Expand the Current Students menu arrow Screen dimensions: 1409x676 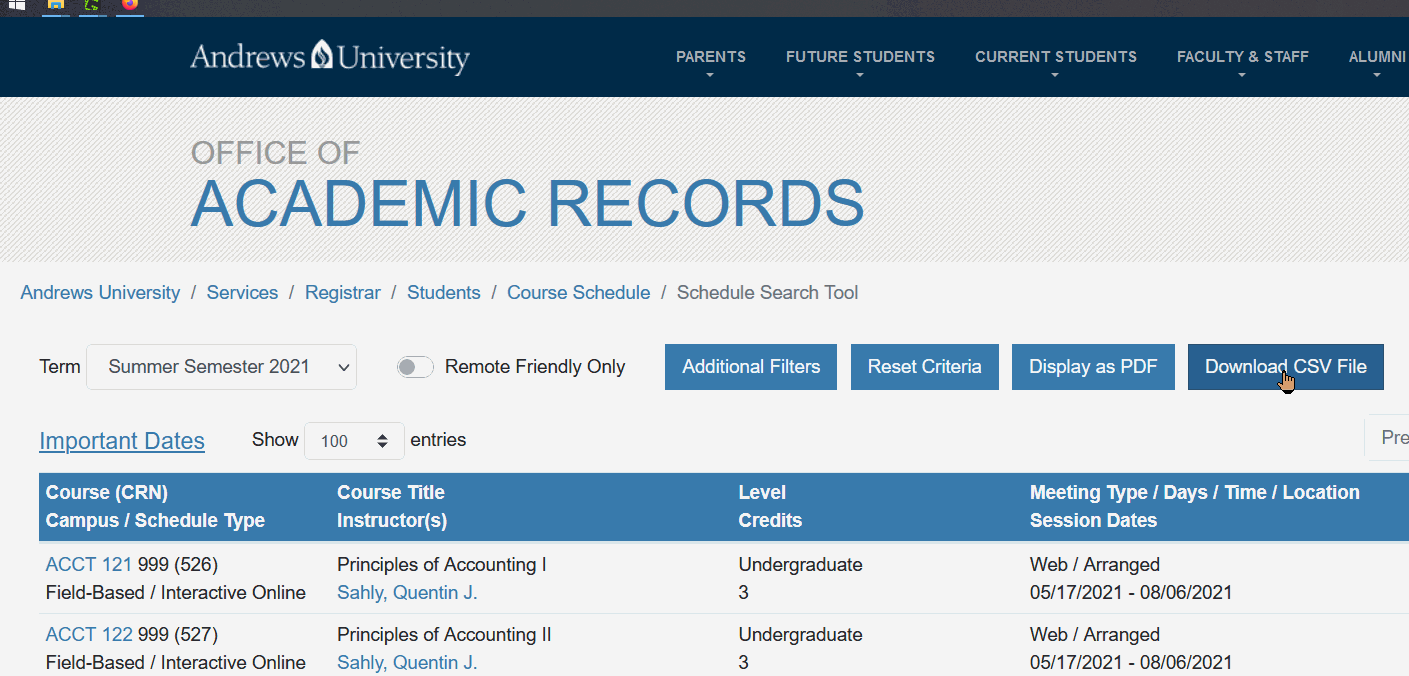(x=1055, y=75)
